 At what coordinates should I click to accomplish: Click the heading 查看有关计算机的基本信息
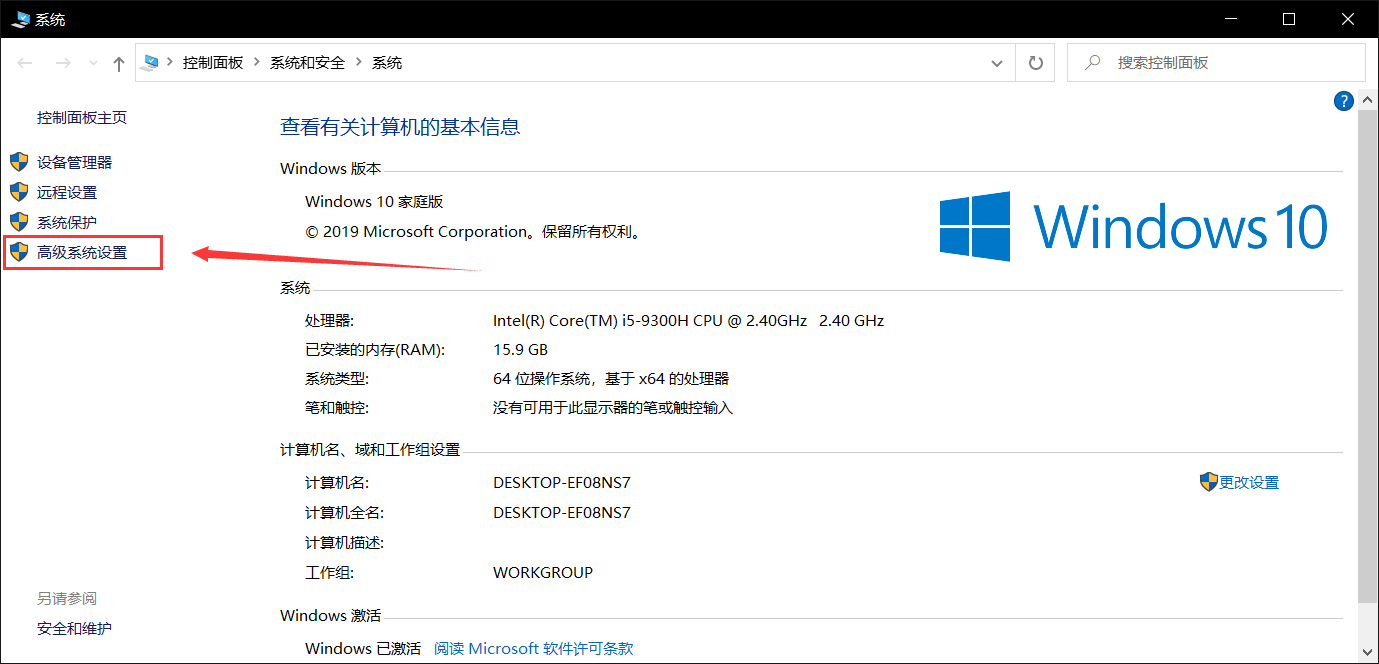click(x=400, y=127)
